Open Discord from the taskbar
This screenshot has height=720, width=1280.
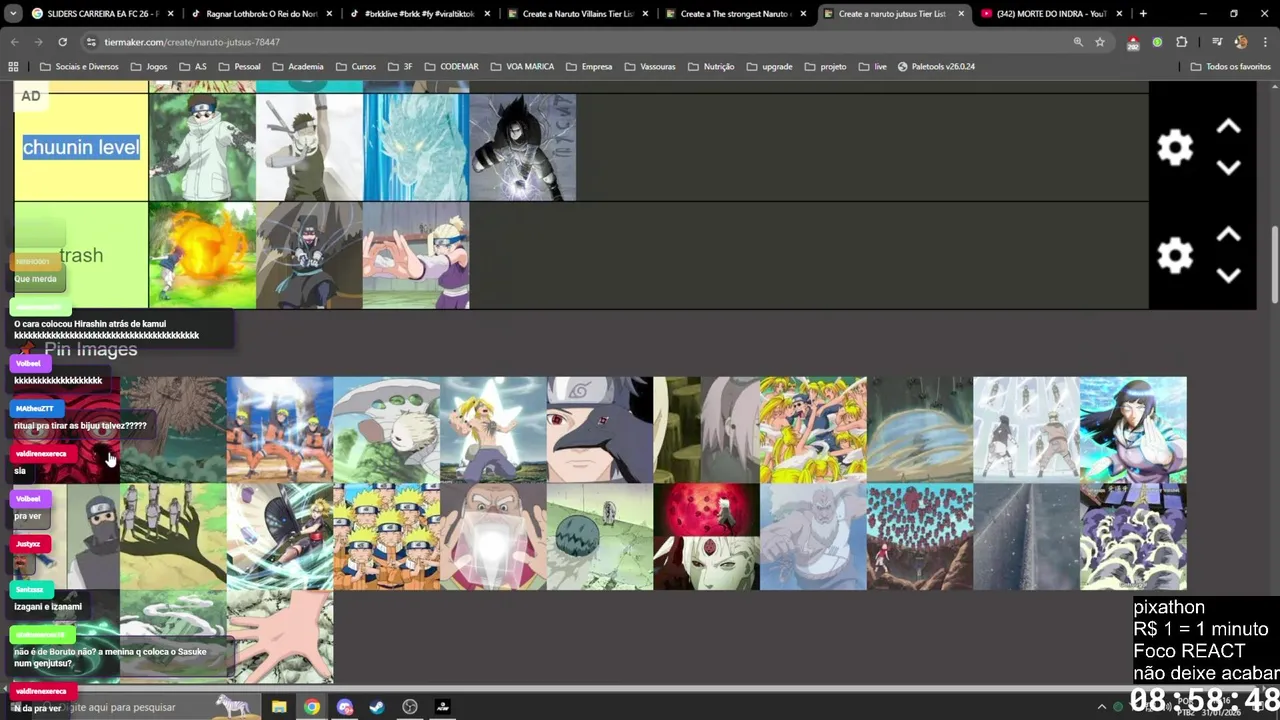pyautogui.click(x=345, y=707)
